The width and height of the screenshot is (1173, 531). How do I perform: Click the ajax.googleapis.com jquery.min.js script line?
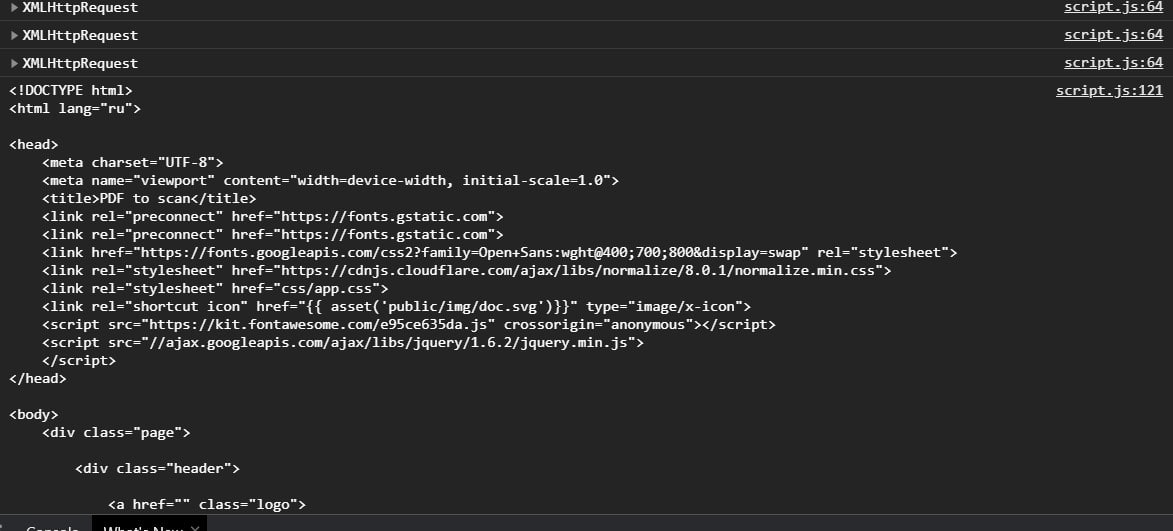[343, 342]
